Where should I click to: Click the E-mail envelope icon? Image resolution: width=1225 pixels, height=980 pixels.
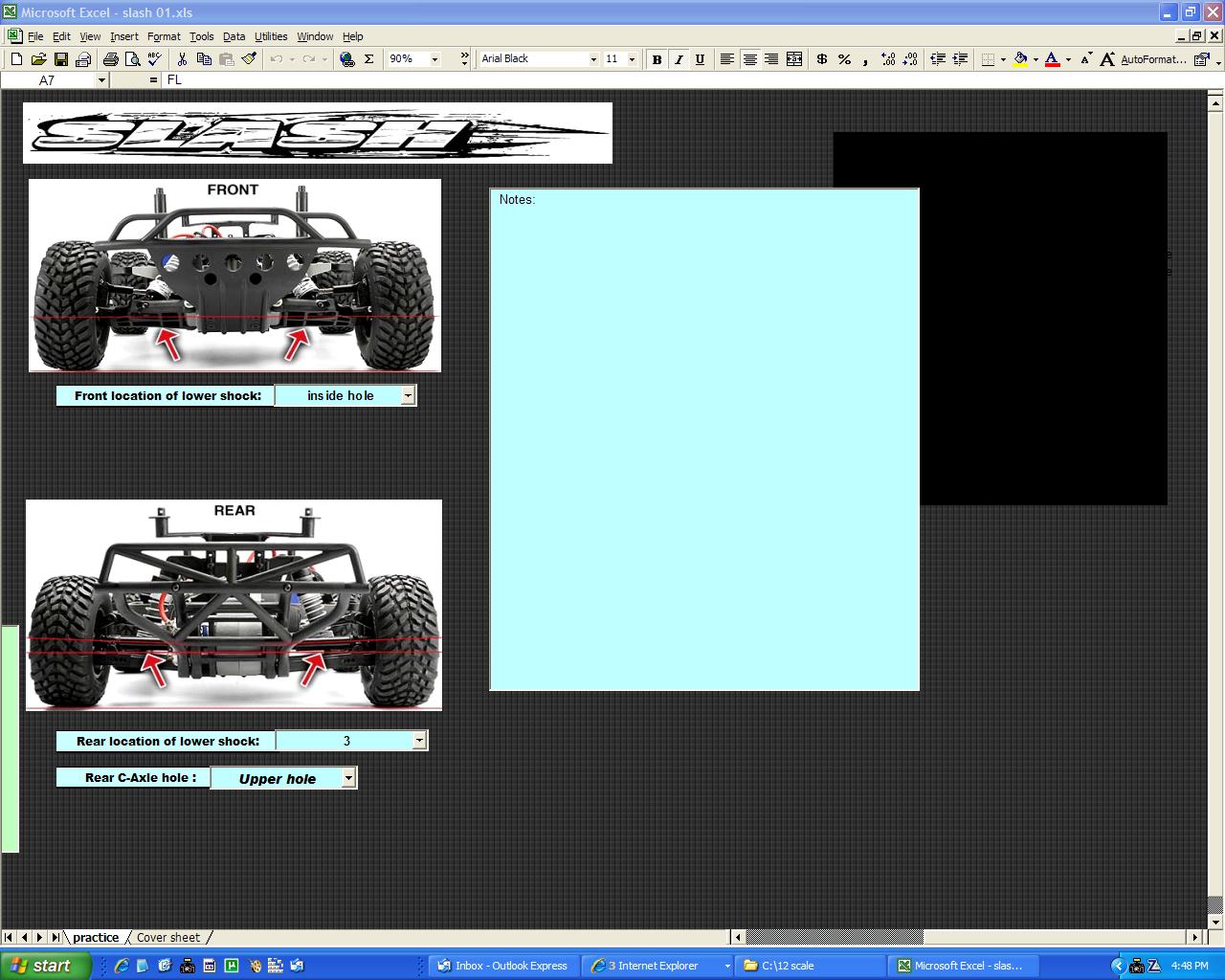point(83,59)
